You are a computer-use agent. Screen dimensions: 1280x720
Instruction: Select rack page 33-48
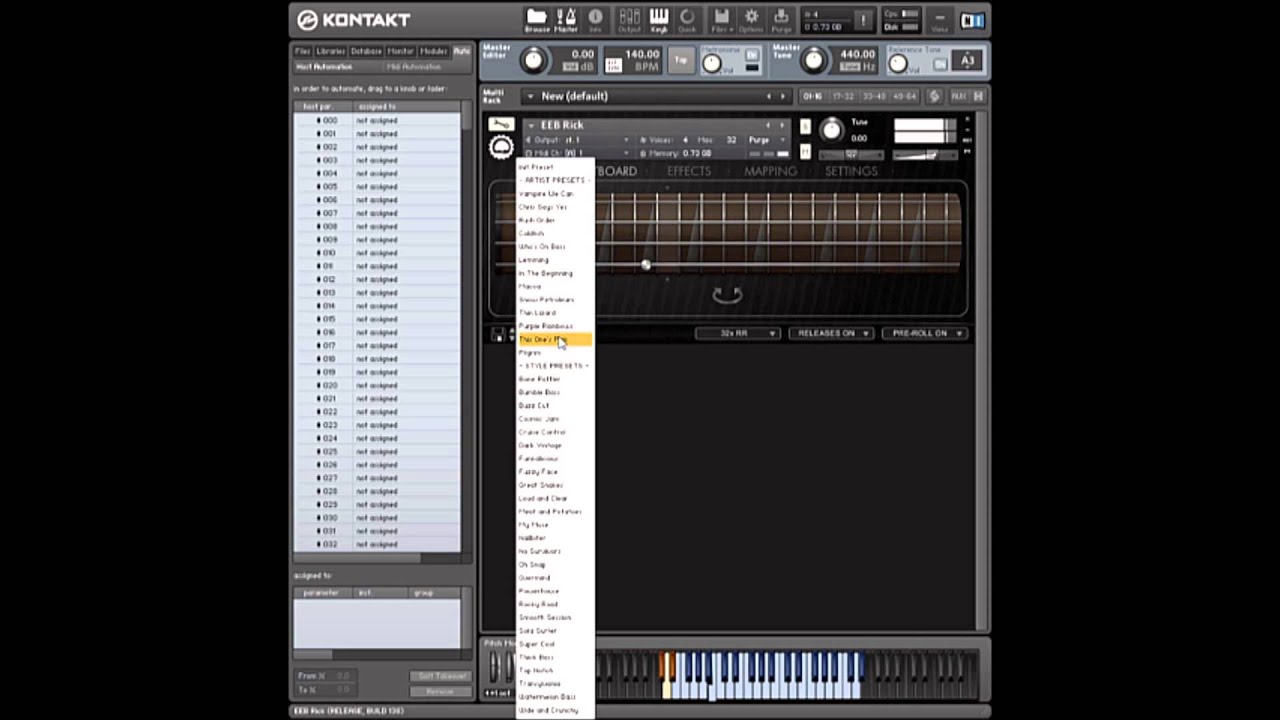point(873,96)
